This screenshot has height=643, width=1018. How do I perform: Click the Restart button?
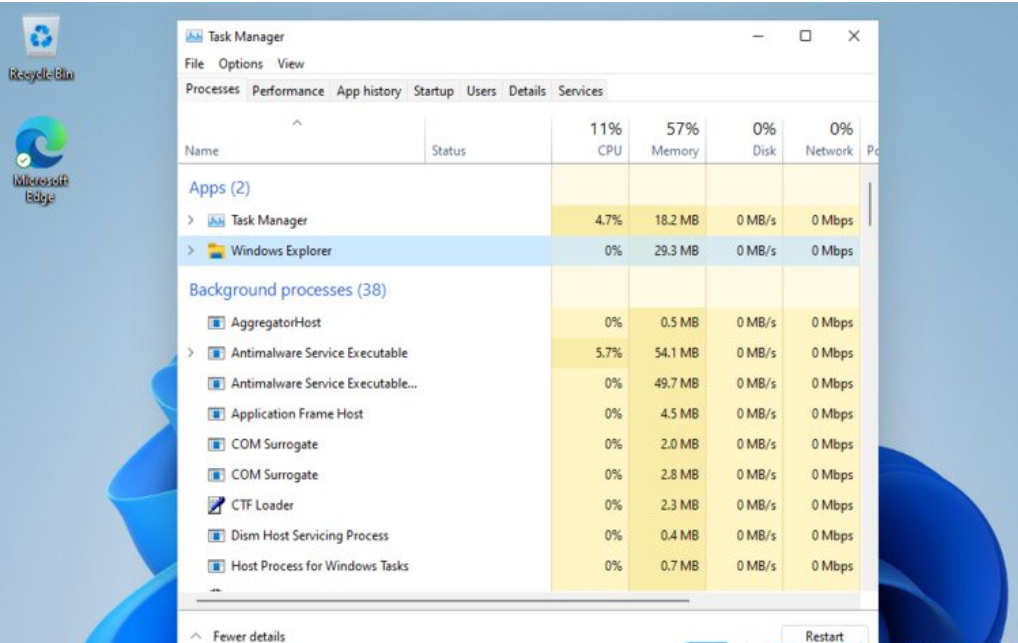(824, 634)
